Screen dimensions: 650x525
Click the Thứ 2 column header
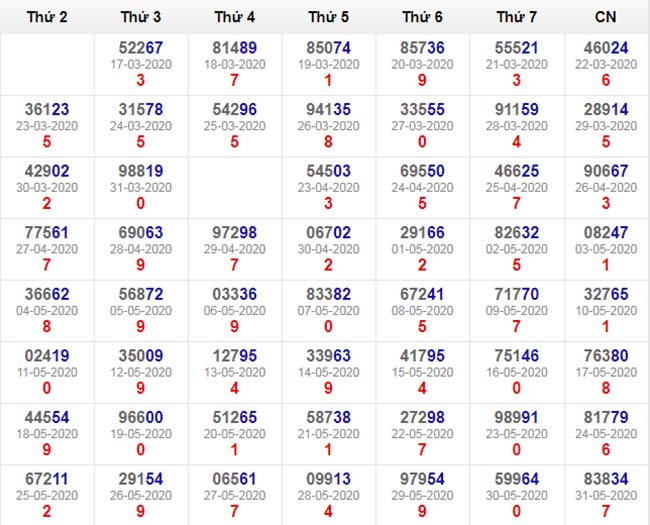(48, 17)
